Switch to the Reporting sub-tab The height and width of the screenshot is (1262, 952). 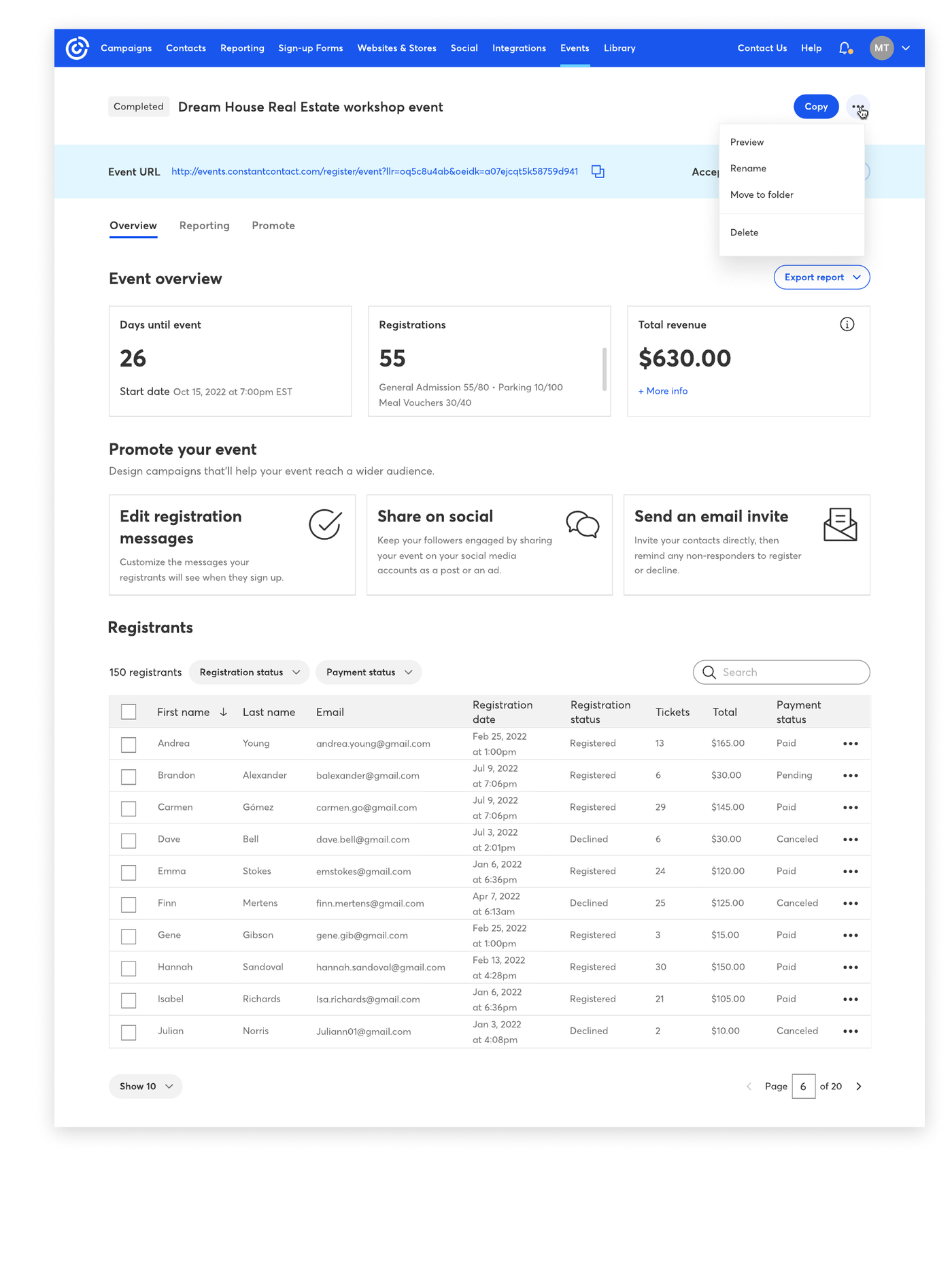204,226
